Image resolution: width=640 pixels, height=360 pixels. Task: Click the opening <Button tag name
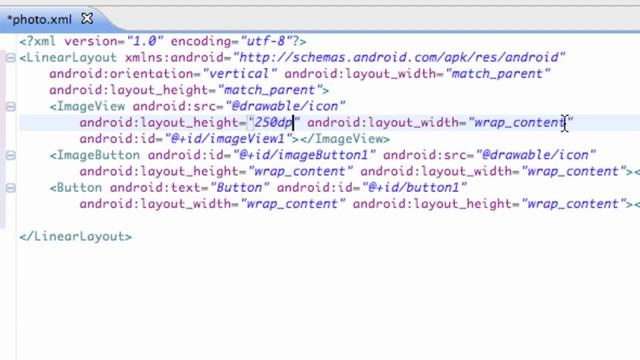click(76, 188)
